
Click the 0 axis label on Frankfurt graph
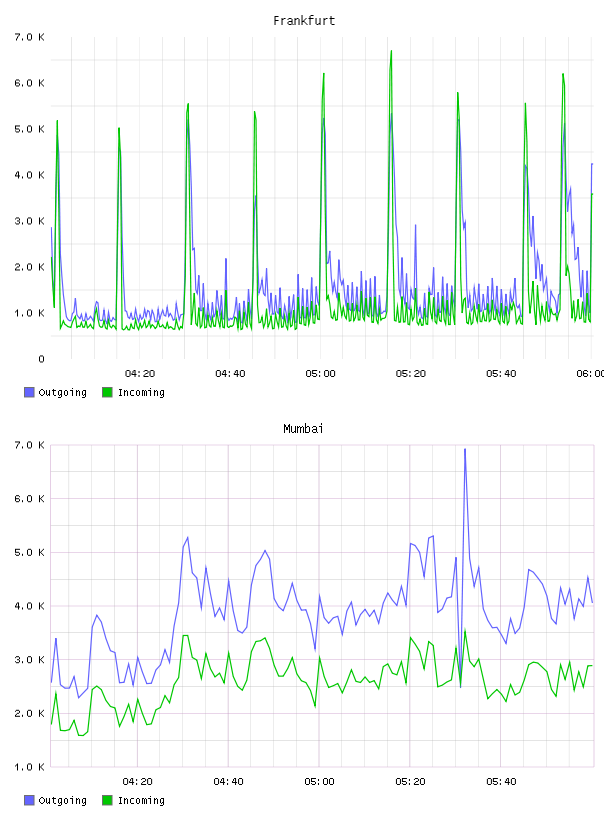click(x=41, y=359)
